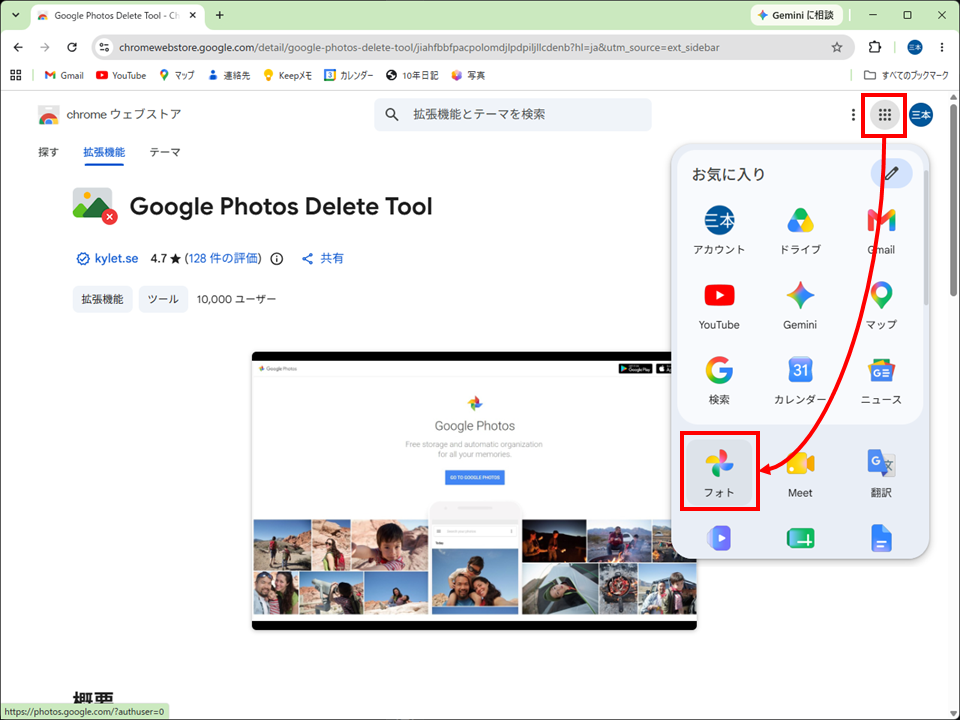Open News (ニュース) app icon
The width and height of the screenshot is (960, 720).
pos(881,381)
